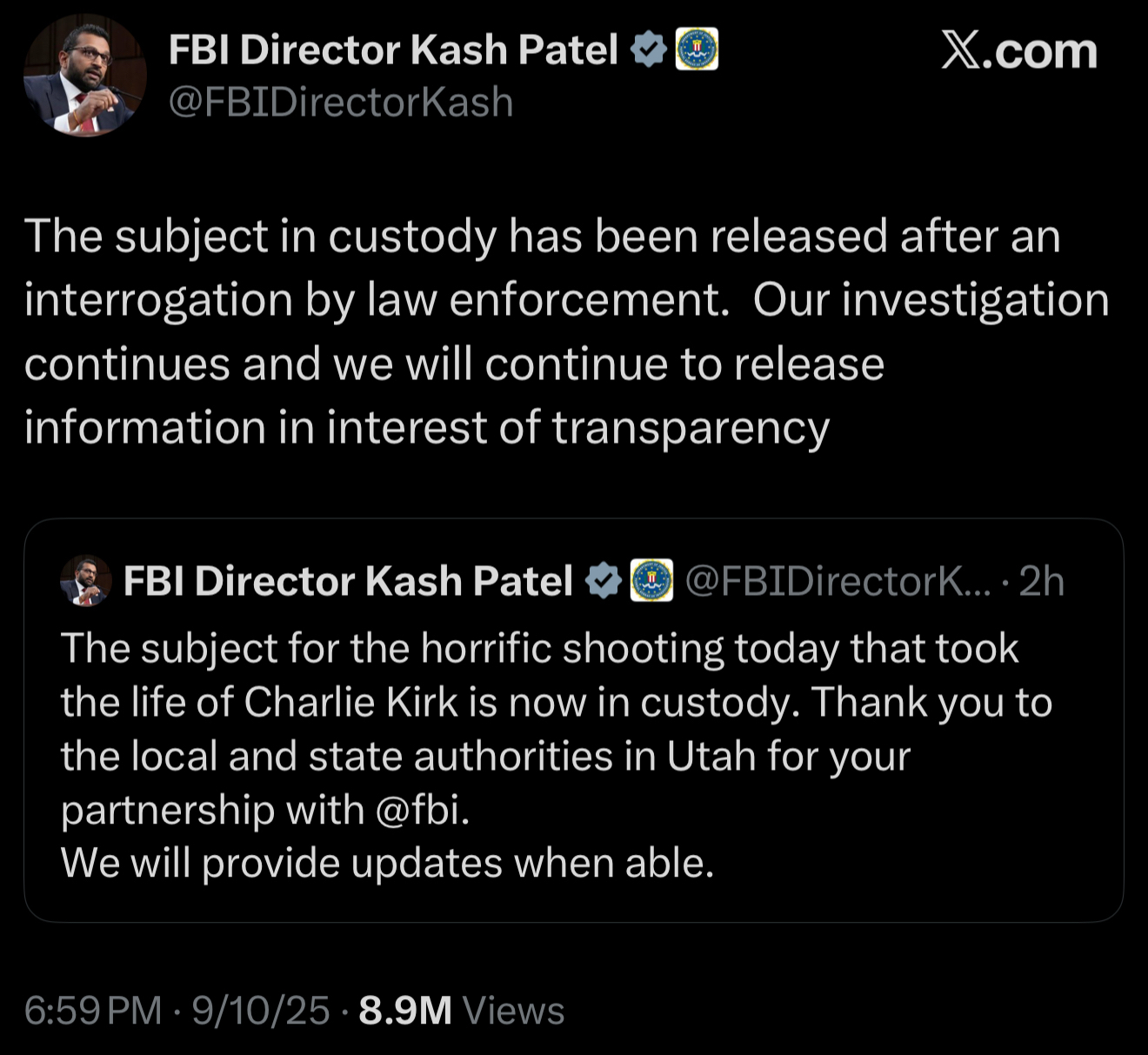Image resolution: width=1148 pixels, height=1055 pixels.
Task: Click the '2h' timestamp on the quoted post
Action: [x=1041, y=581]
